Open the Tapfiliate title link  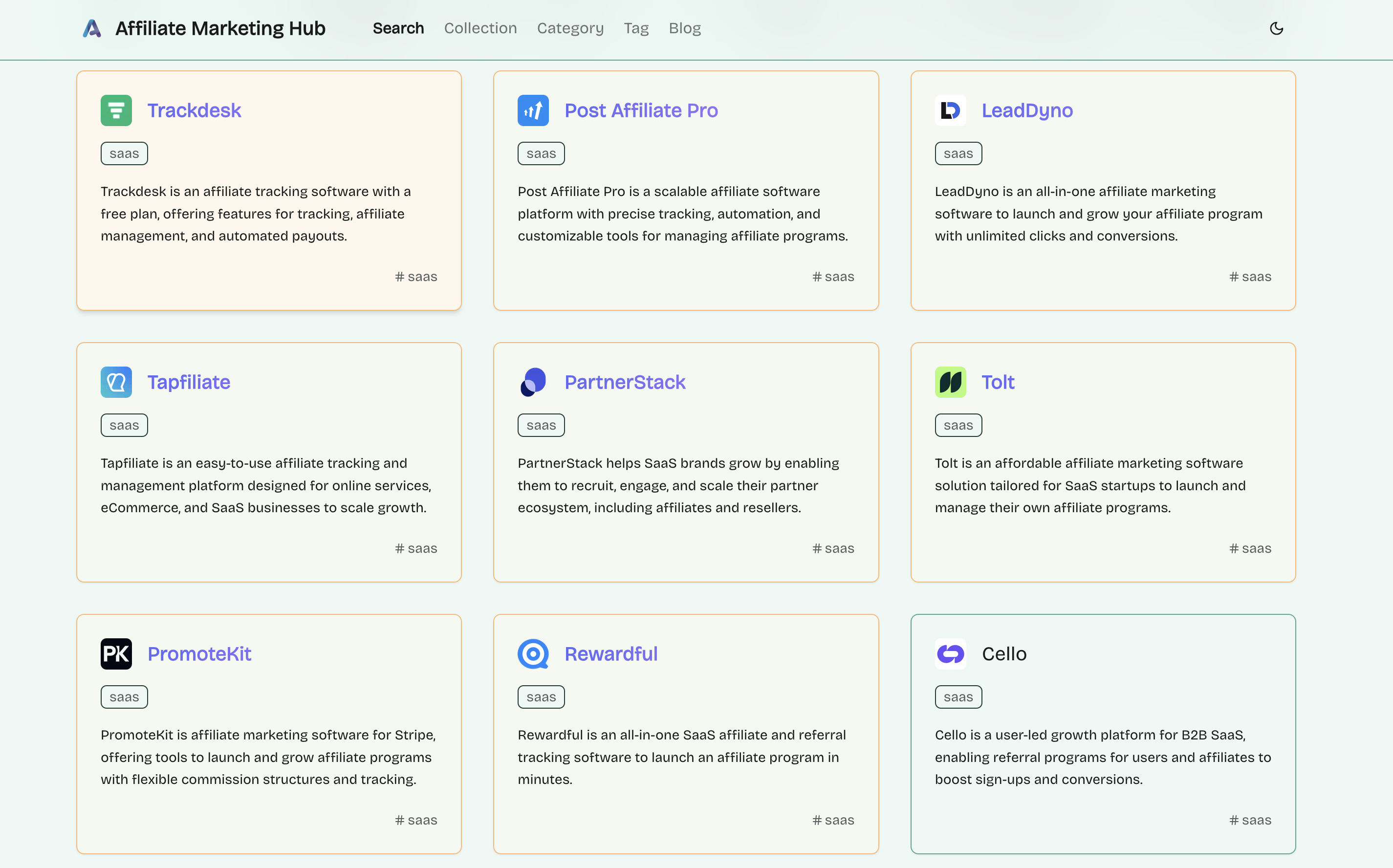point(189,382)
